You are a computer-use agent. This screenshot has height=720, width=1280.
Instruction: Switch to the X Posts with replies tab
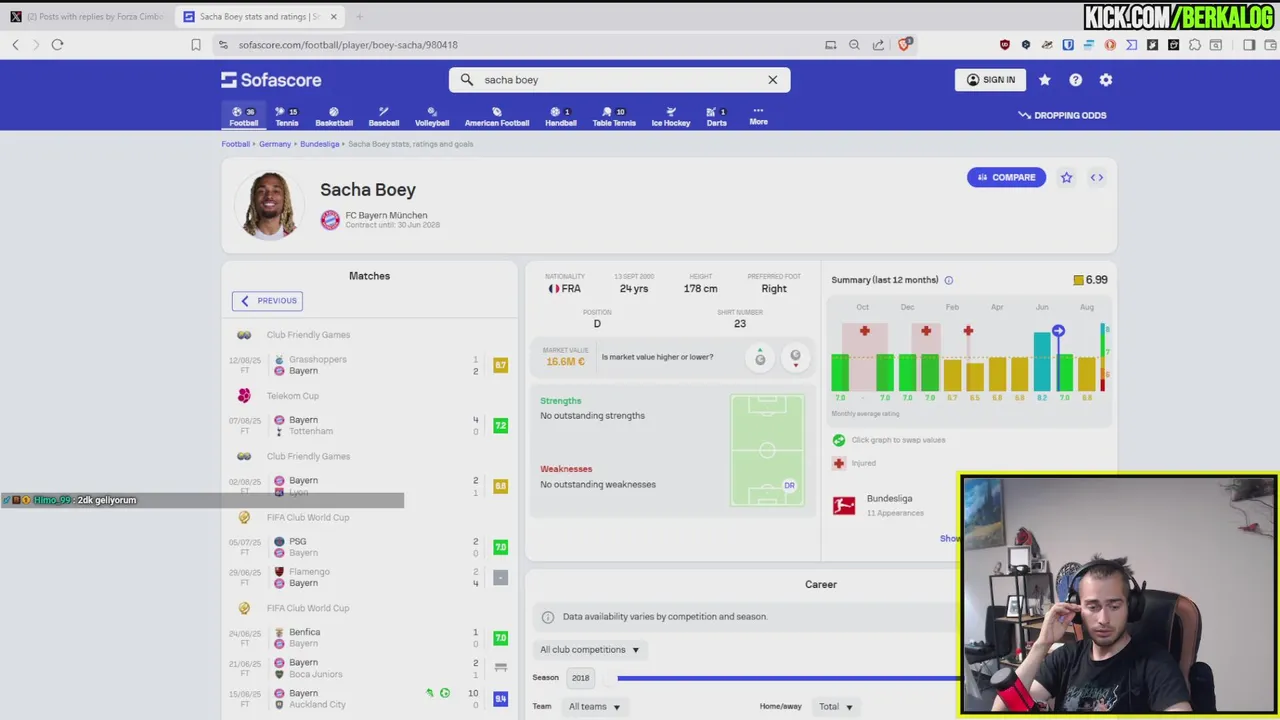(87, 17)
